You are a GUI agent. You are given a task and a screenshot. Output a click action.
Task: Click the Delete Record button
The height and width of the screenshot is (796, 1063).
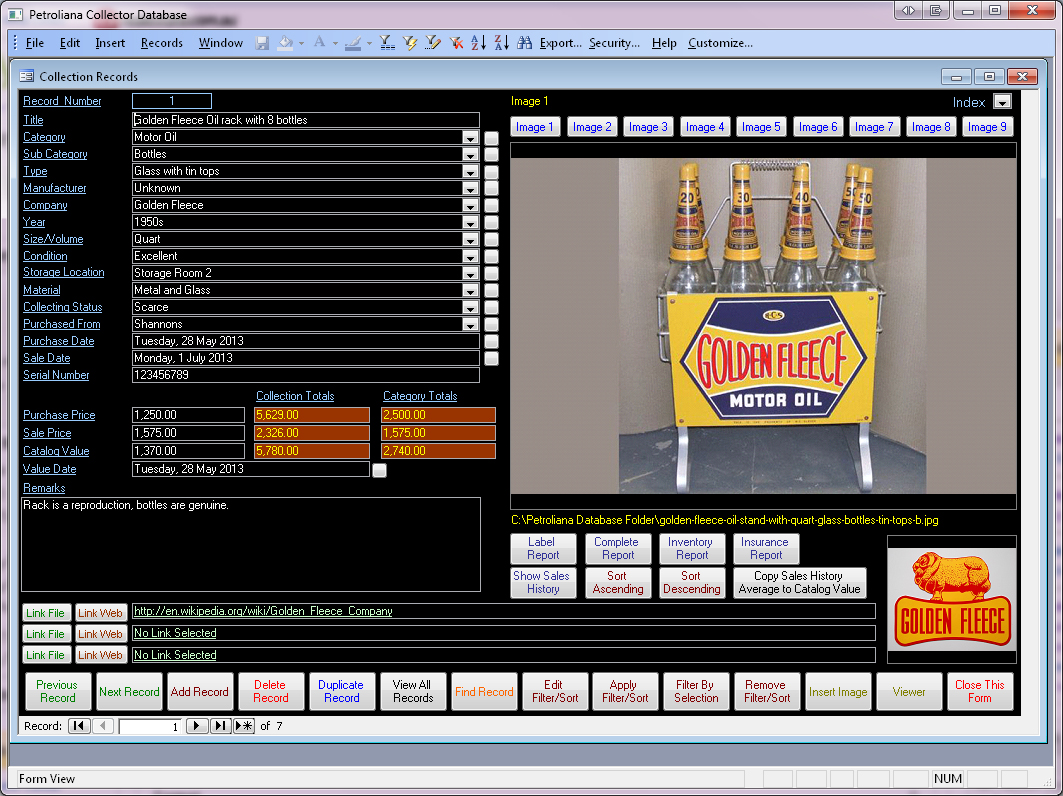(270, 692)
